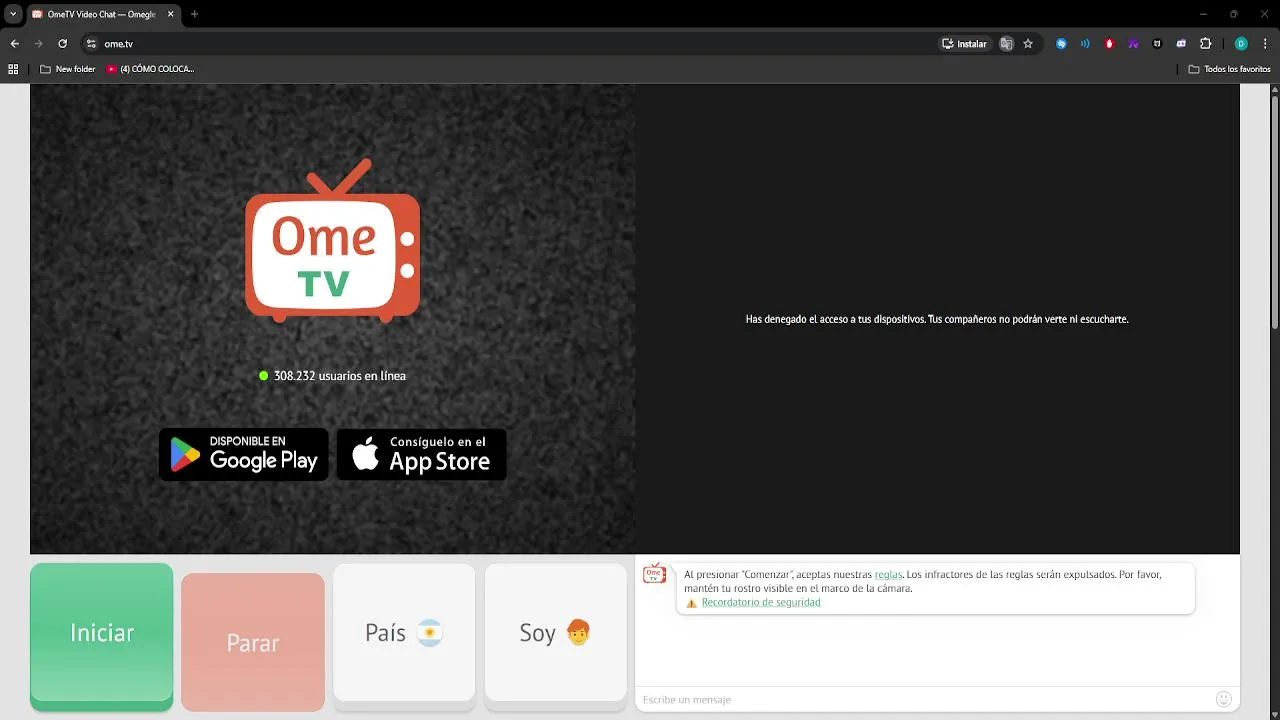Open the Chrome profile avatar

[x=1241, y=44]
